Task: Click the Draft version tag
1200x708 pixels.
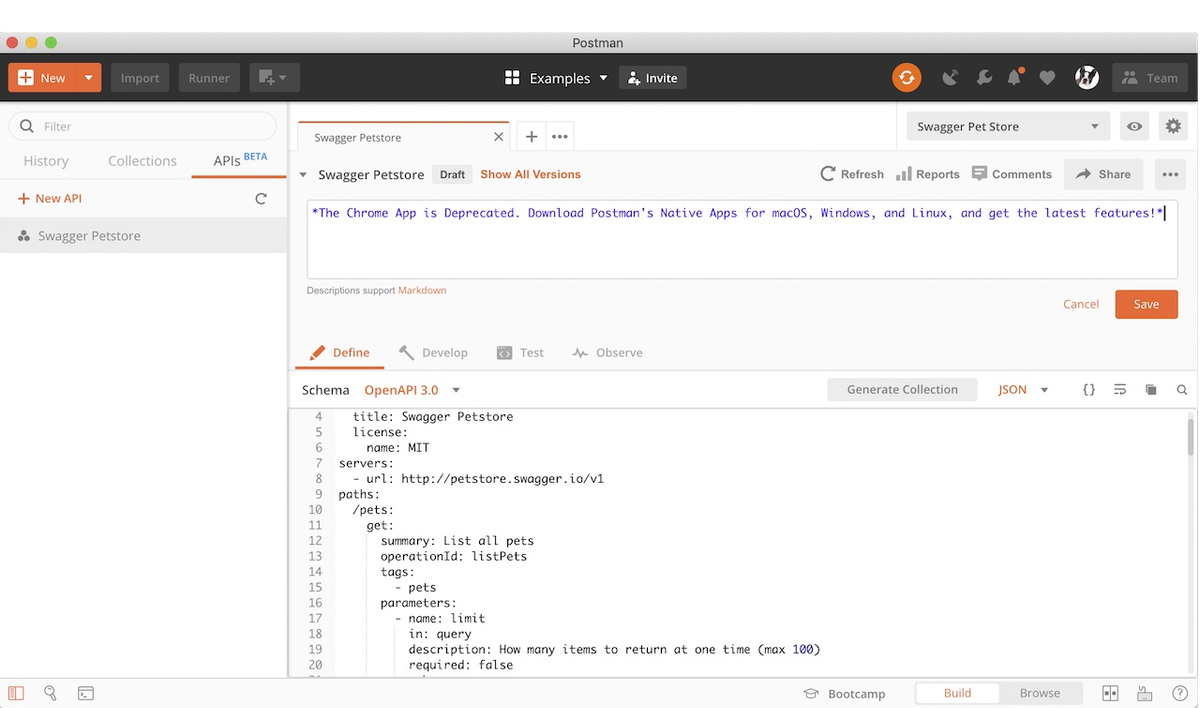Action: [x=452, y=175]
